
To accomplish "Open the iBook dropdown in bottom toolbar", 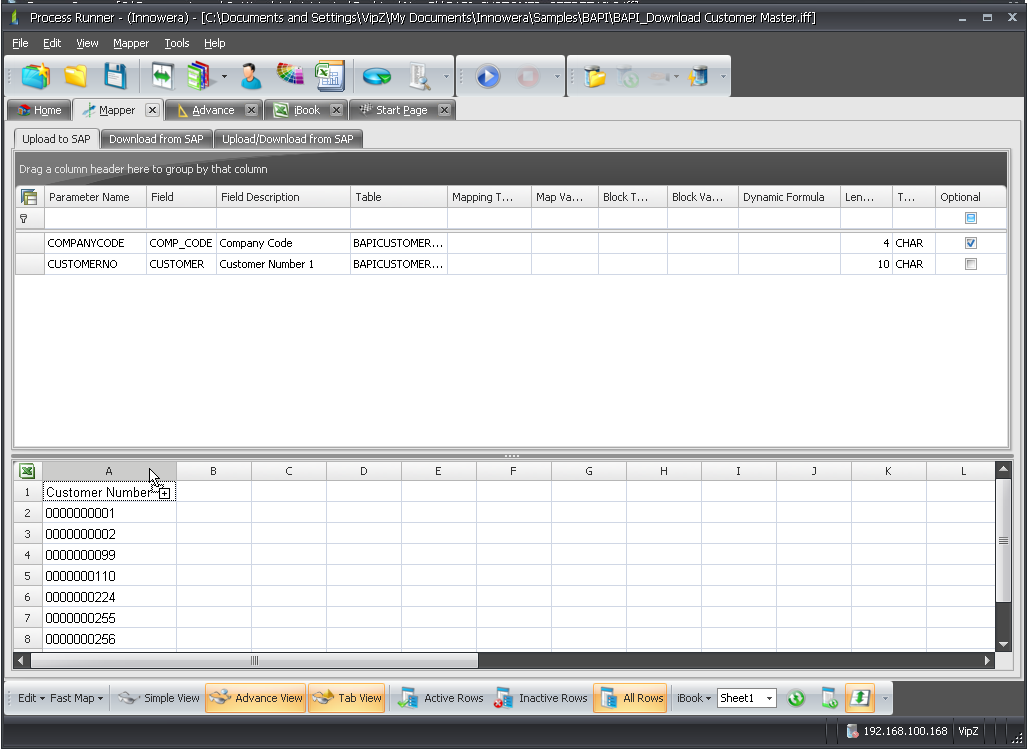I will tap(694, 698).
